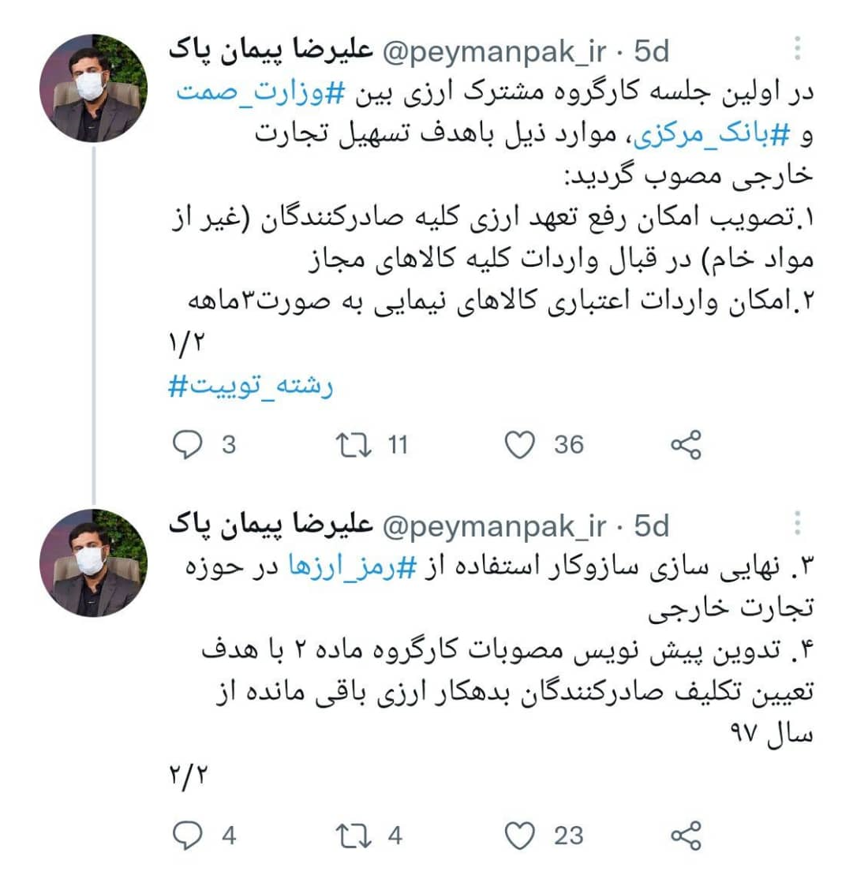The width and height of the screenshot is (852, 891).
Task: Like the first tweet with 36 likes
Action: click(520, 445)
